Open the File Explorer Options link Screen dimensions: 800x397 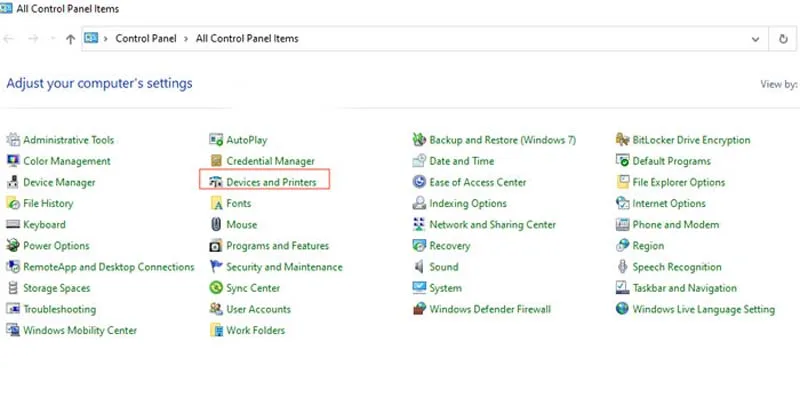[679, 182]
